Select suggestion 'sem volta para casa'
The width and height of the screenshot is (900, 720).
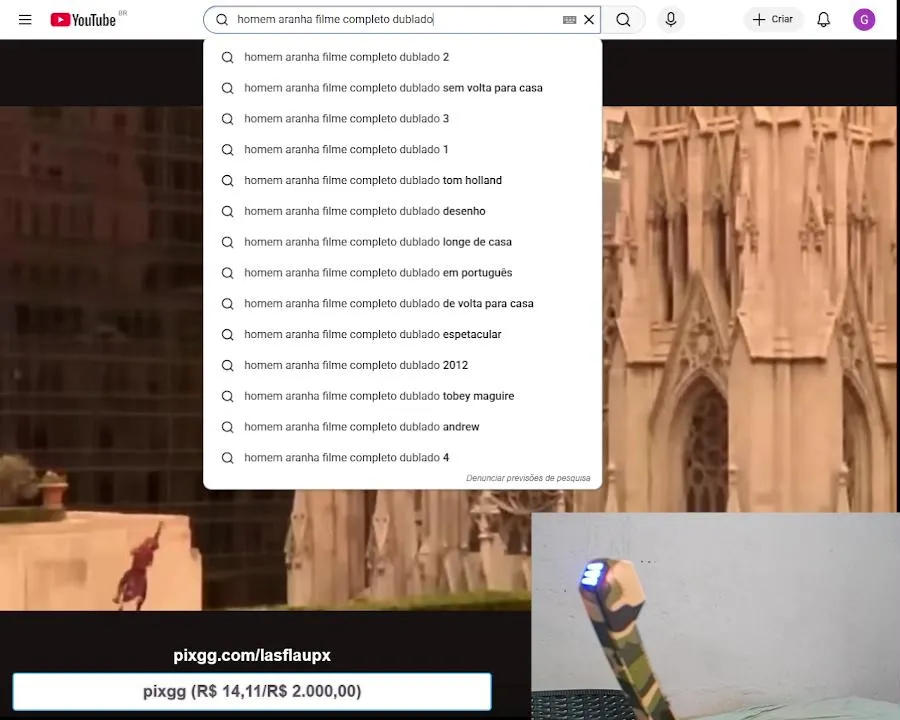coord(402,88)
